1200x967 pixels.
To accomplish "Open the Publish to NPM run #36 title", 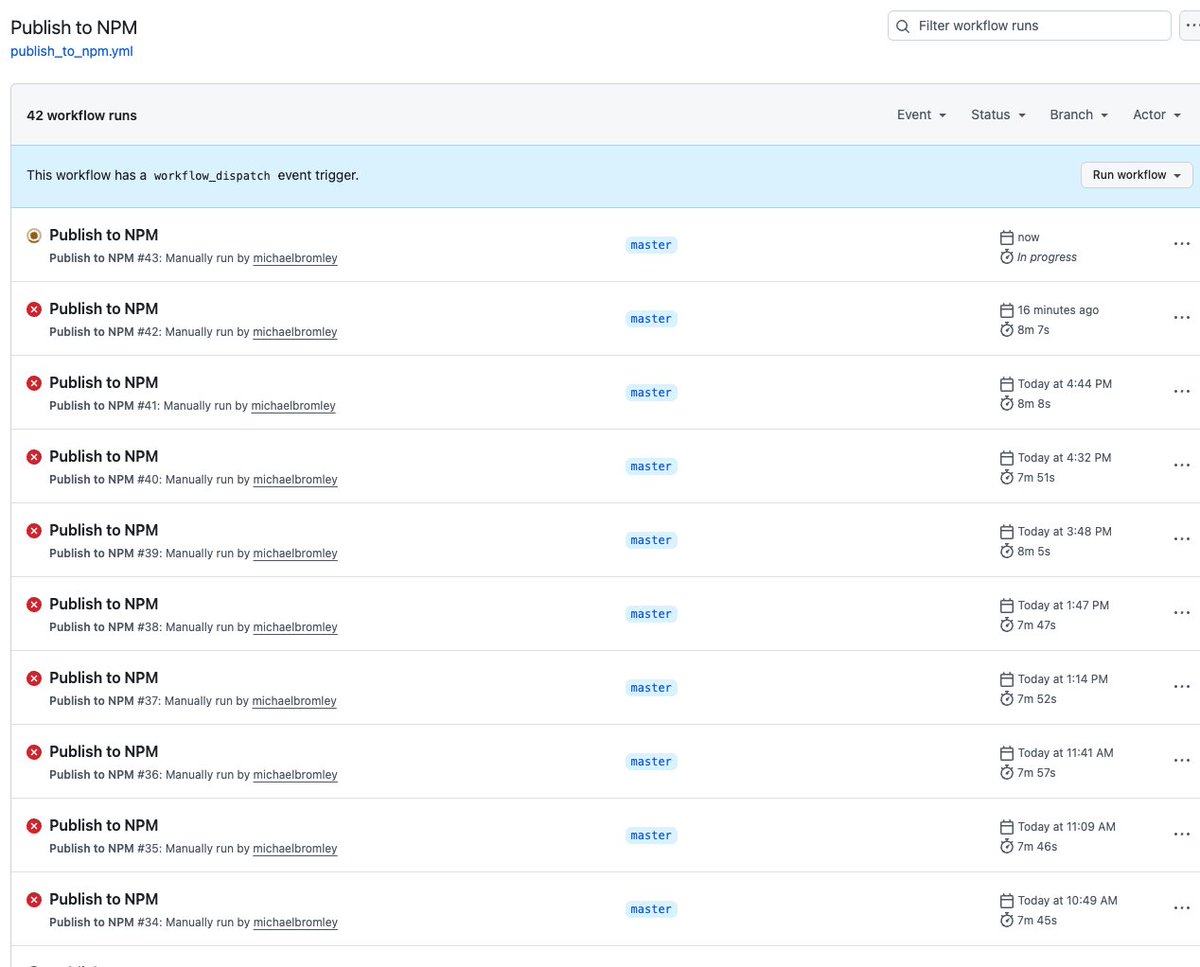I will (104, 752).
